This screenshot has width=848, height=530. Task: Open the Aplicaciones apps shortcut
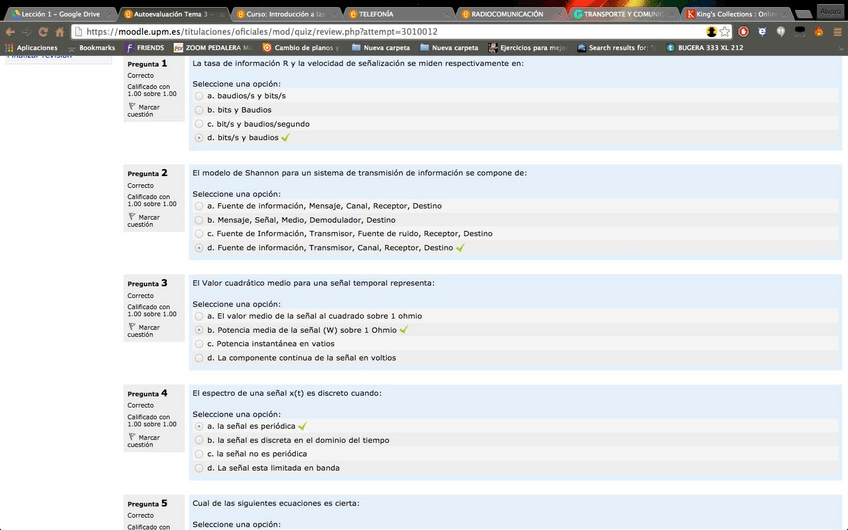click(x=30, y=47)
